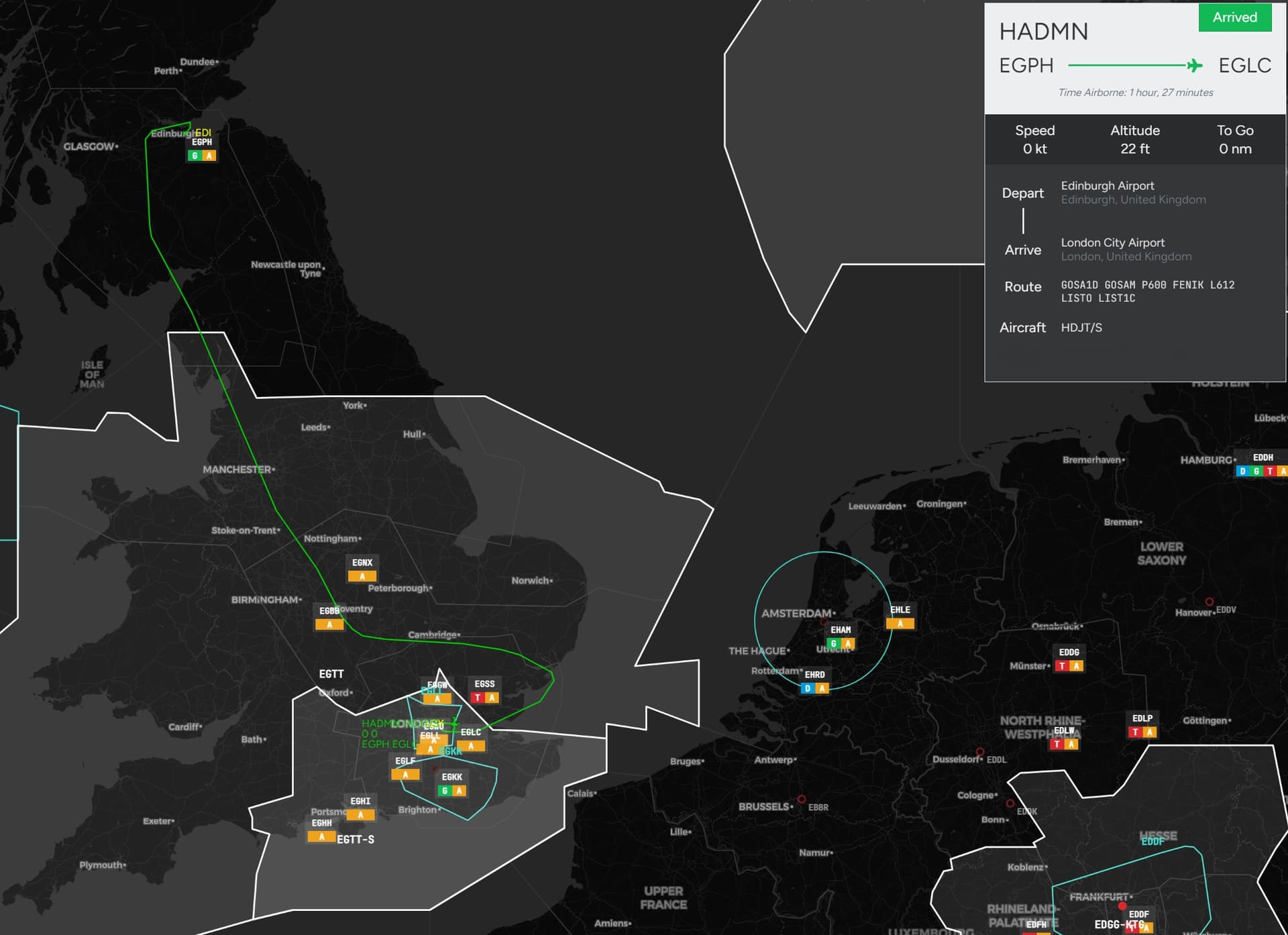Viewport: 1288px width, 935px height.
Task: Click the green G badge under EHAM
Action: pyautogui.click(x=834, y=643)
